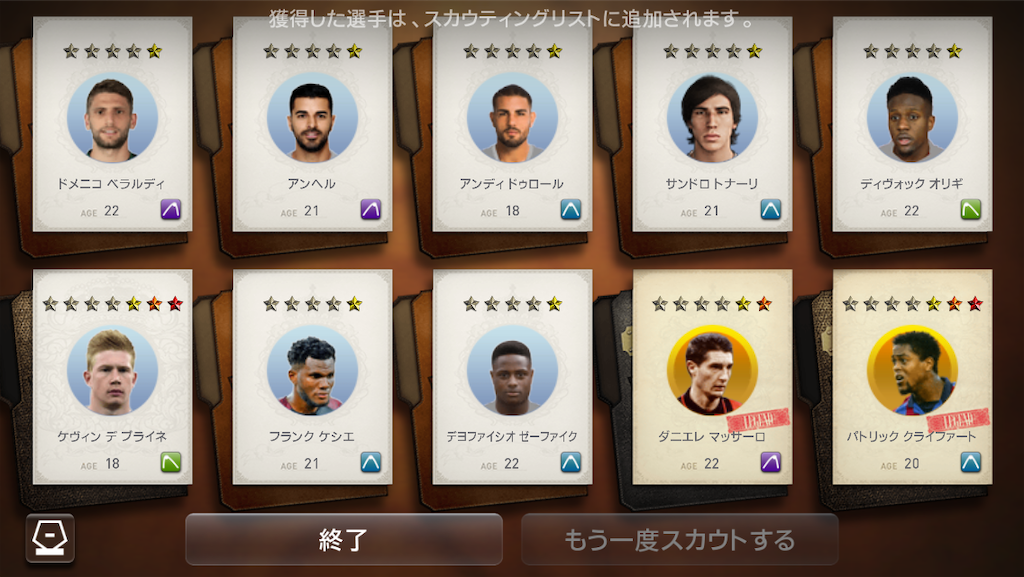Tap the blue form icon on フランク ケシエ card
Screen dimensions: 1024x577
point(371,462)
